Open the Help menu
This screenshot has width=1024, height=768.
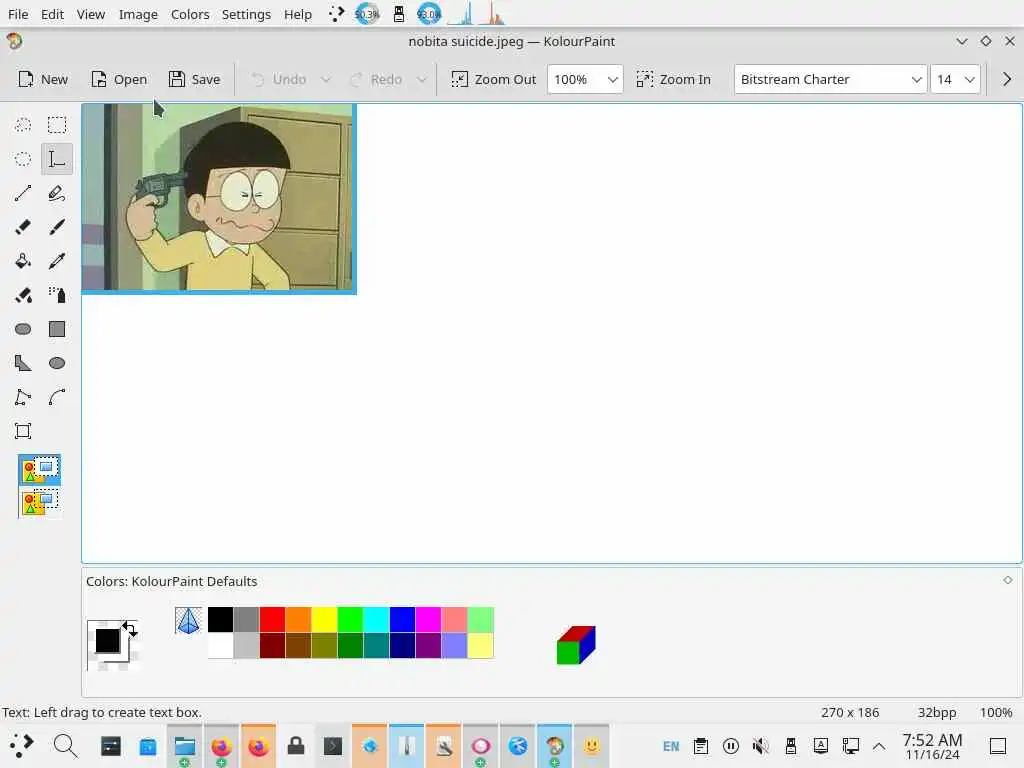(x=298, y=14)
